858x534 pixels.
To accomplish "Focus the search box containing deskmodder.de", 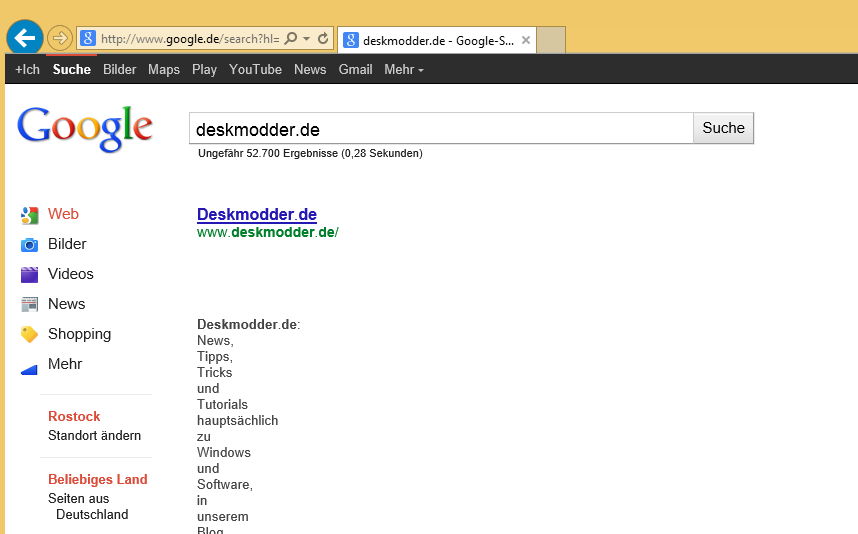I will [441, 129].
